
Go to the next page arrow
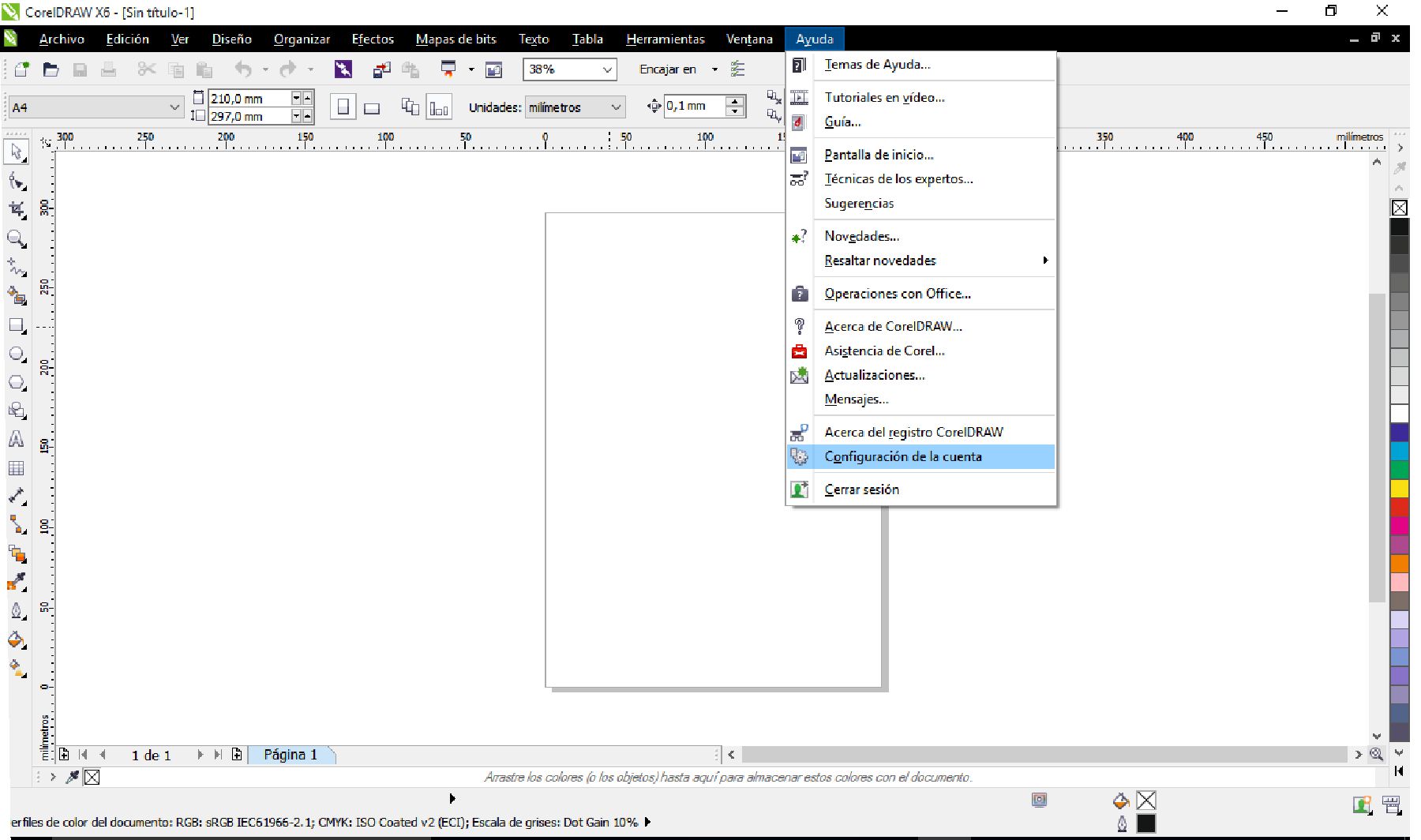[x=201, y=755]
